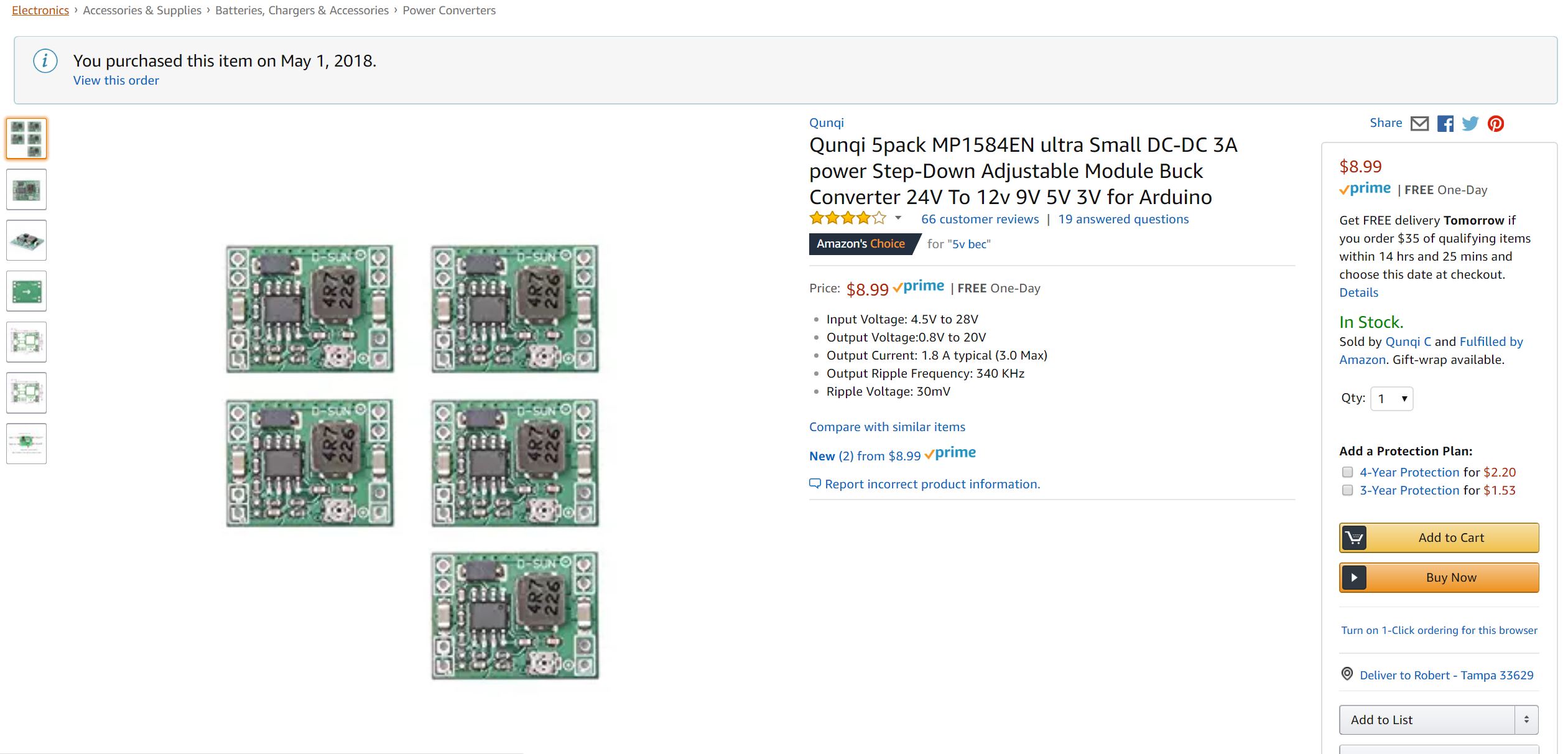Expand the star rating breakdown arrow

point(898,218)
